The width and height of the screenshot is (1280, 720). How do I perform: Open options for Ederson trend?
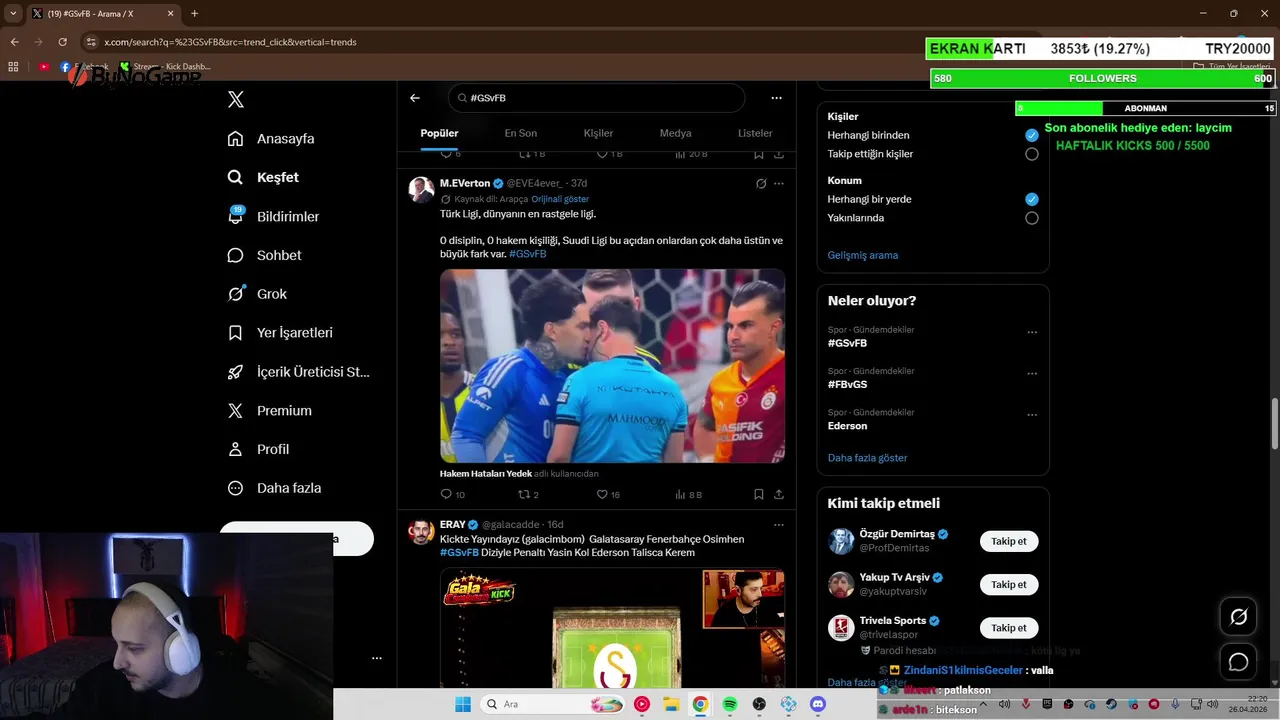tap(1032, 415)
